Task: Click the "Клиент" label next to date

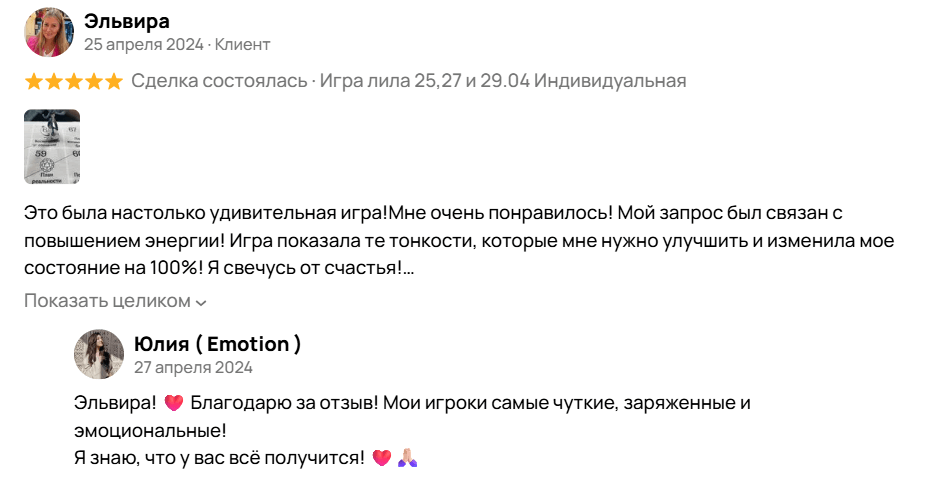Action: tap(243, 45)
